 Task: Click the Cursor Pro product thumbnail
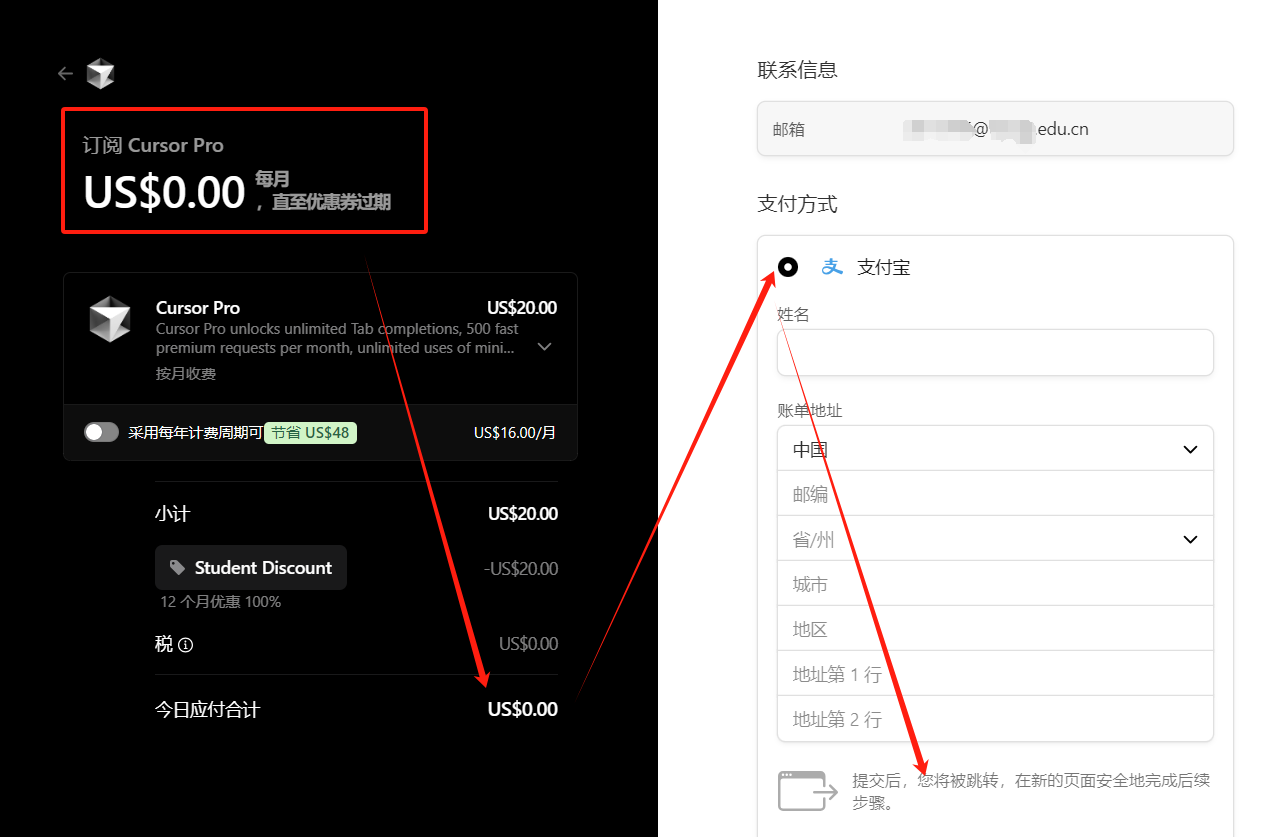pyautogui.click(x=110, y=319)
